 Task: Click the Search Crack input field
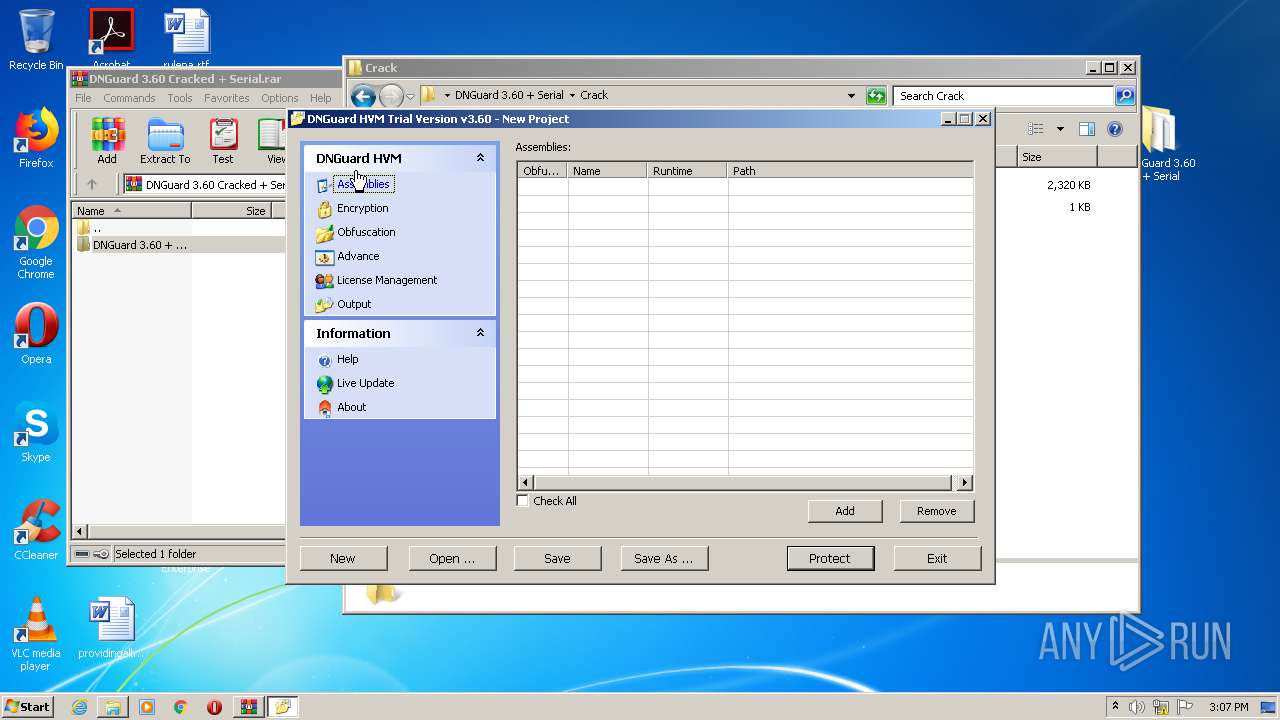click(x=1003, y=96)
